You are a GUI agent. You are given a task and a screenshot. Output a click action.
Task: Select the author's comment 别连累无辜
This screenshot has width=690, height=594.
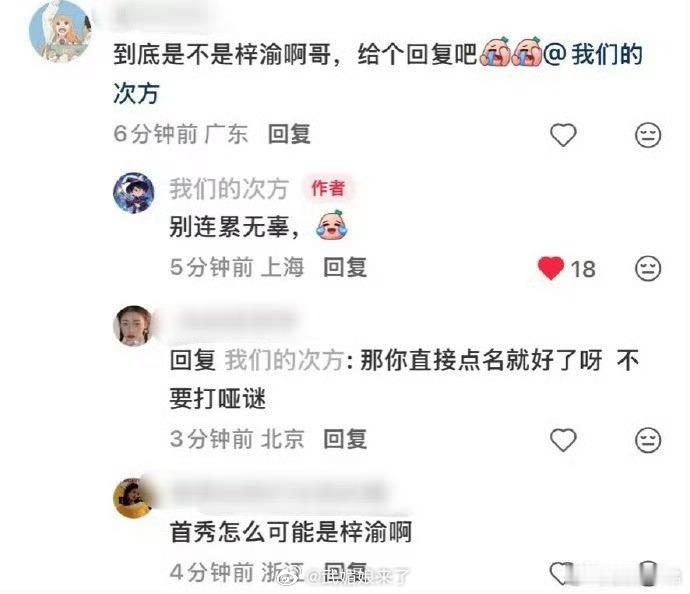(235, 227)
